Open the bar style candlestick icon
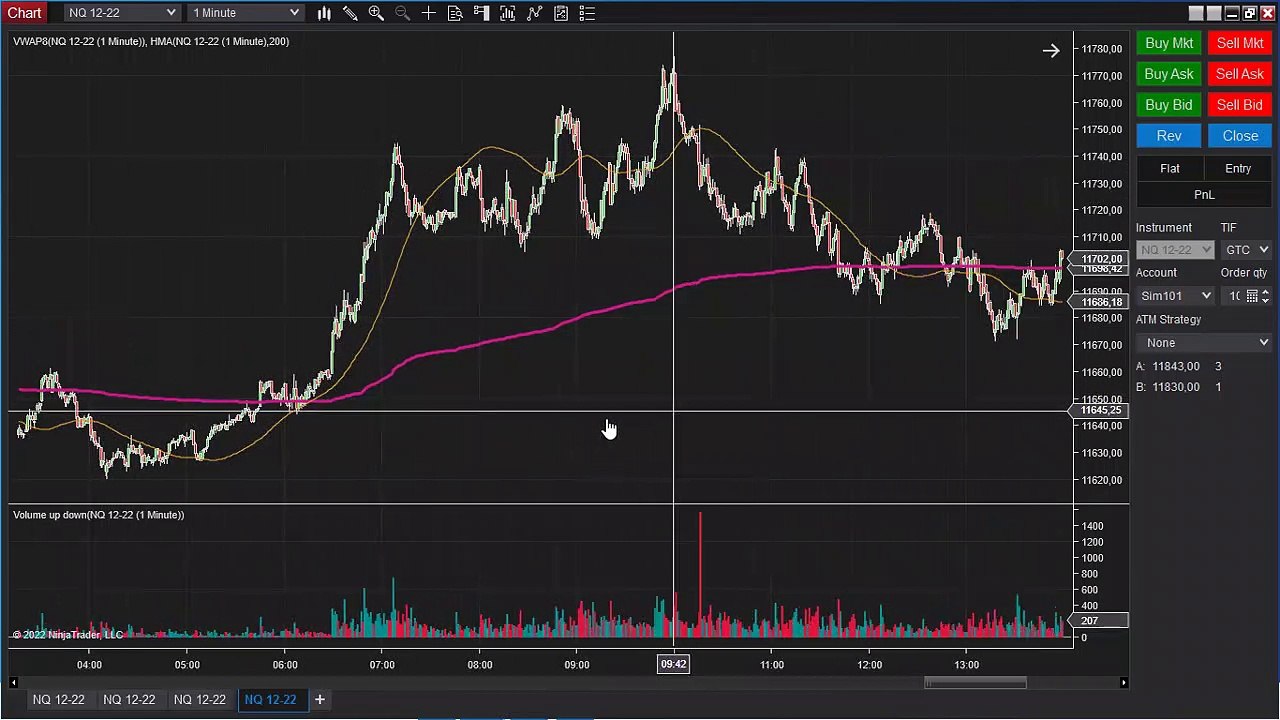This screenshot has width=1280, height=720. coord(324,13)
